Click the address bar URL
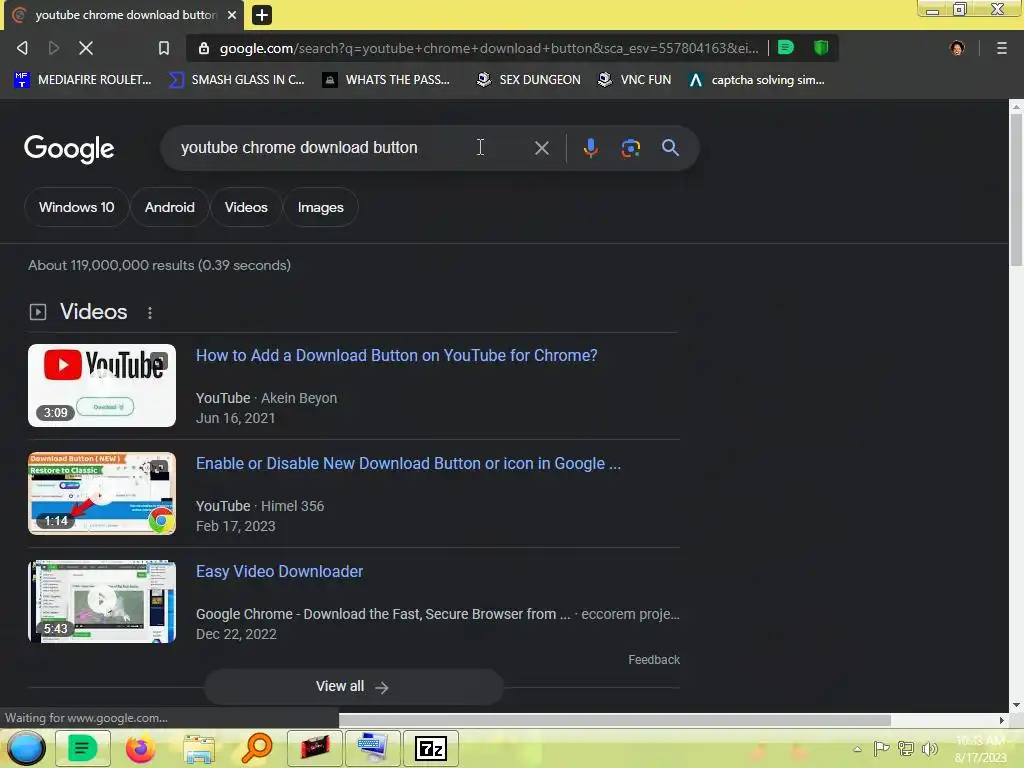1024x768 pixels. 488,48
